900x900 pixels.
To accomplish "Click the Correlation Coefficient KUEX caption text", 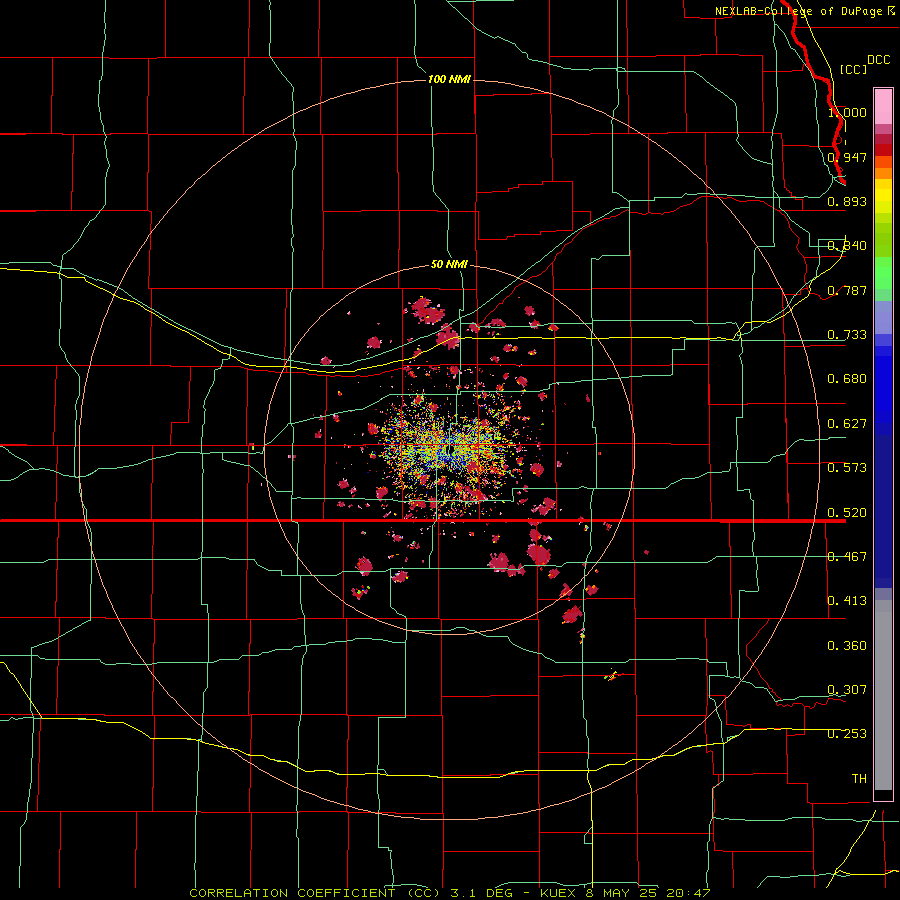I will (x=450, y=893).
